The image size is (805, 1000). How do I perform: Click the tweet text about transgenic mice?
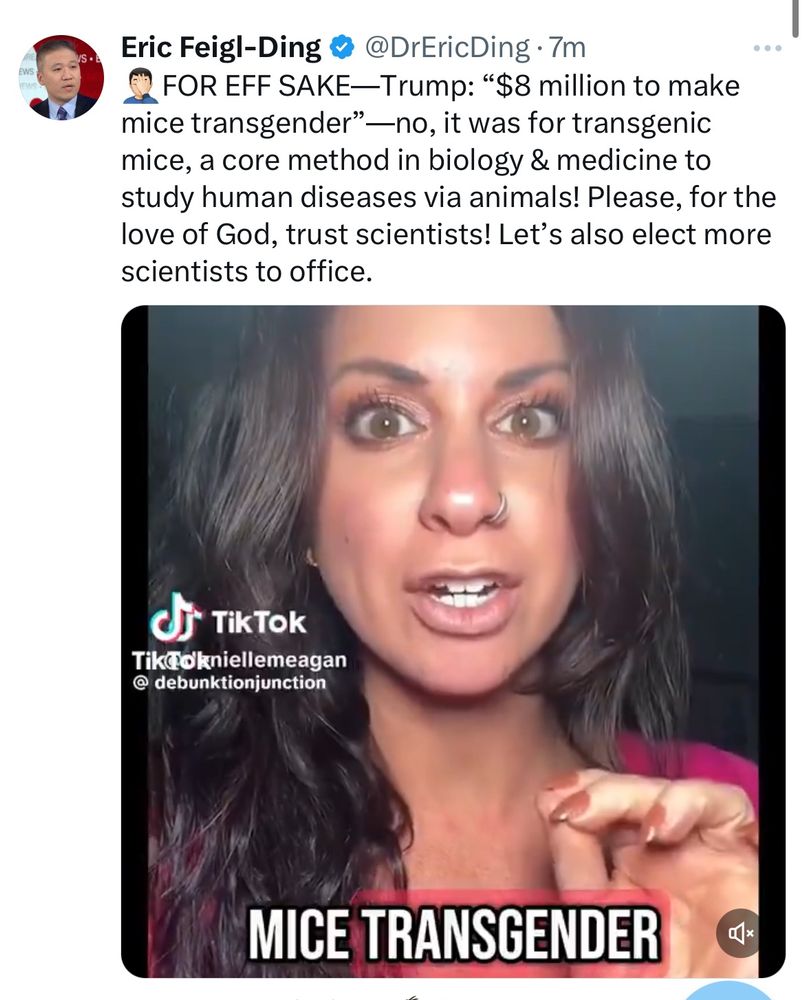coord(448,179)
